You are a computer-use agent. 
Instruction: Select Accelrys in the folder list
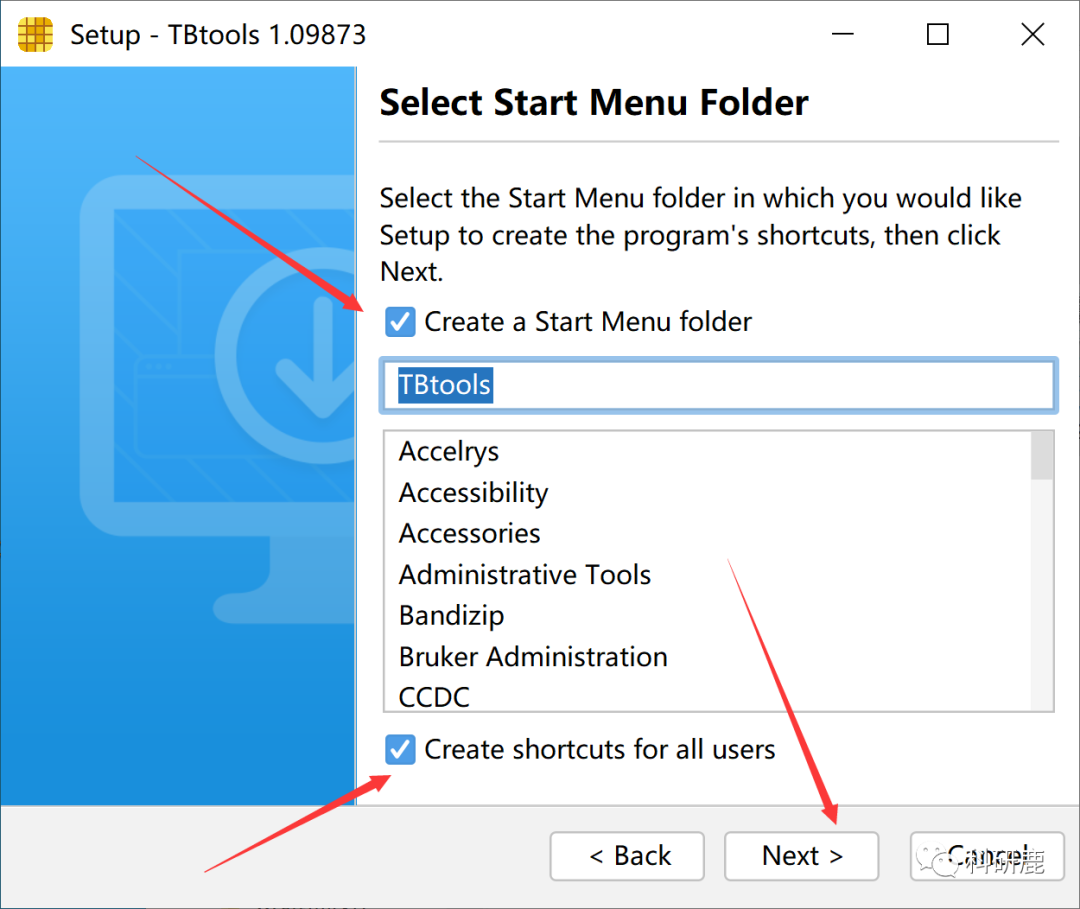(x=449, y=452)
